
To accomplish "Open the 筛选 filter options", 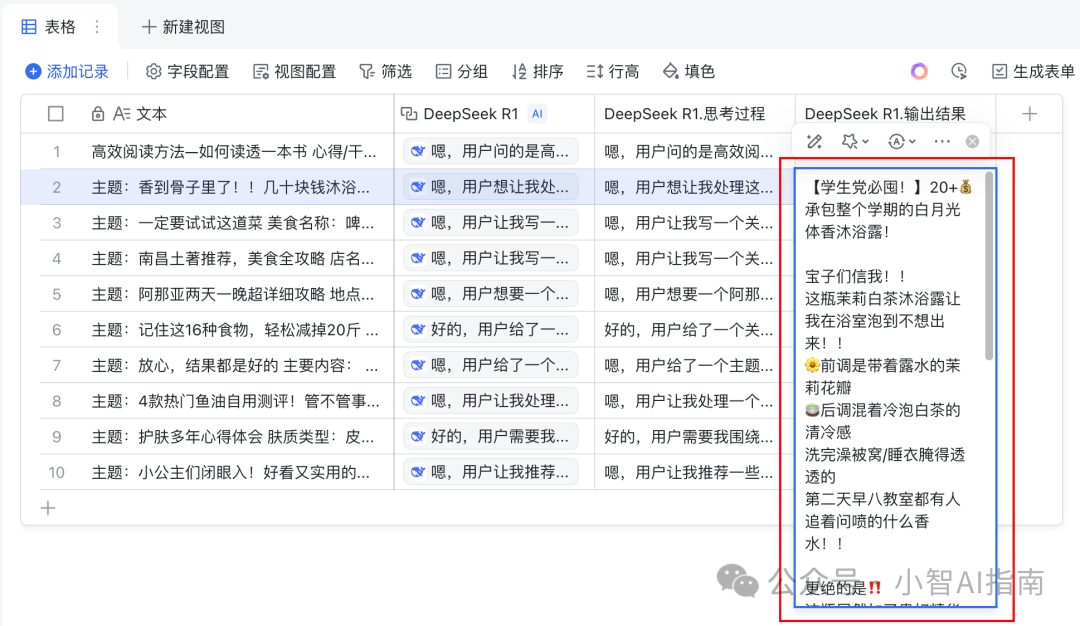I will point(385,71).
